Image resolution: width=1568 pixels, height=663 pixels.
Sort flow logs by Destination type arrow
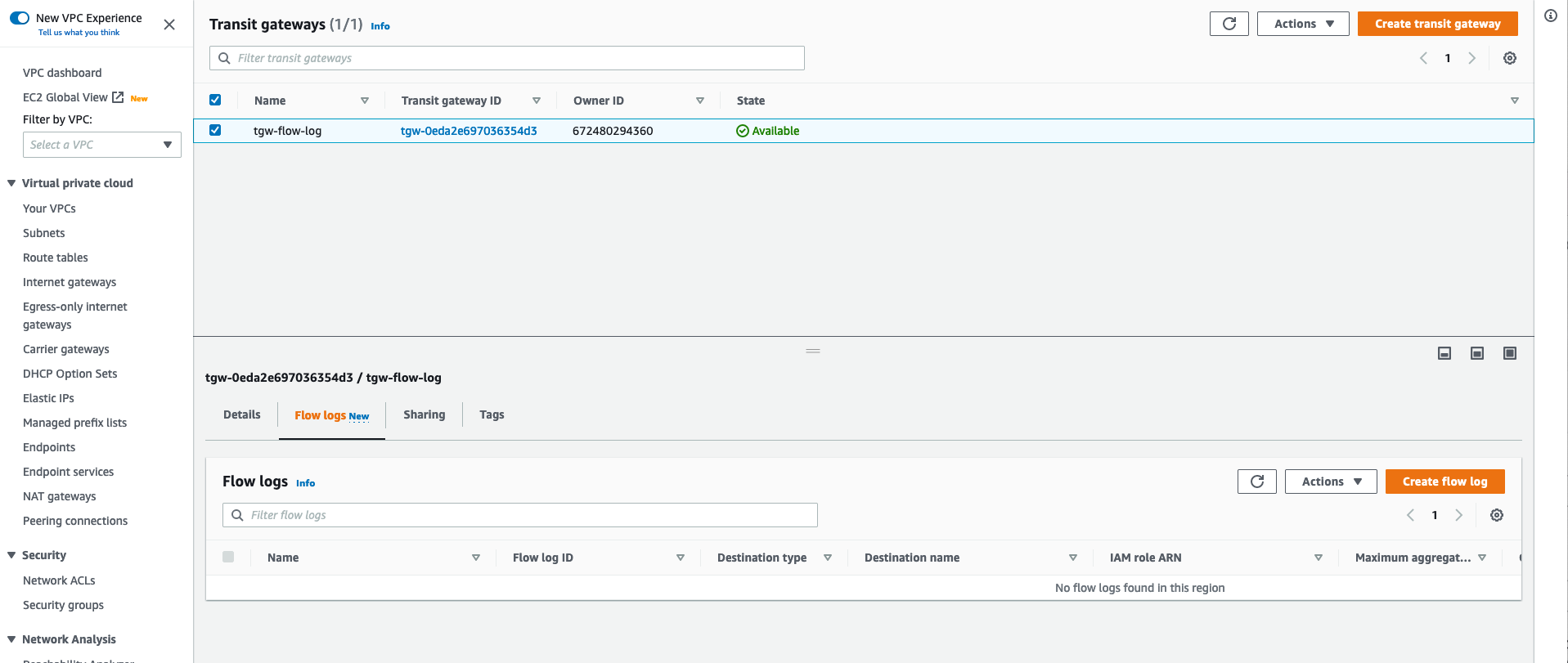(828, 558)
